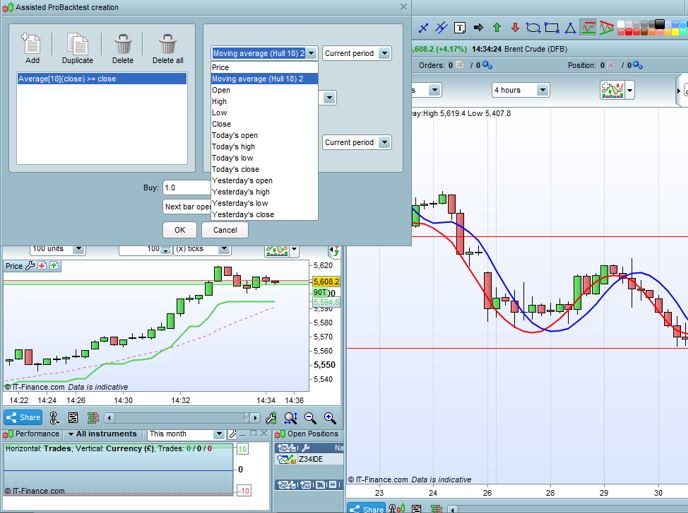Screen dimensions: 688x513
Task: Choose Price from the dropdown list
Action: tap(264, 67)
